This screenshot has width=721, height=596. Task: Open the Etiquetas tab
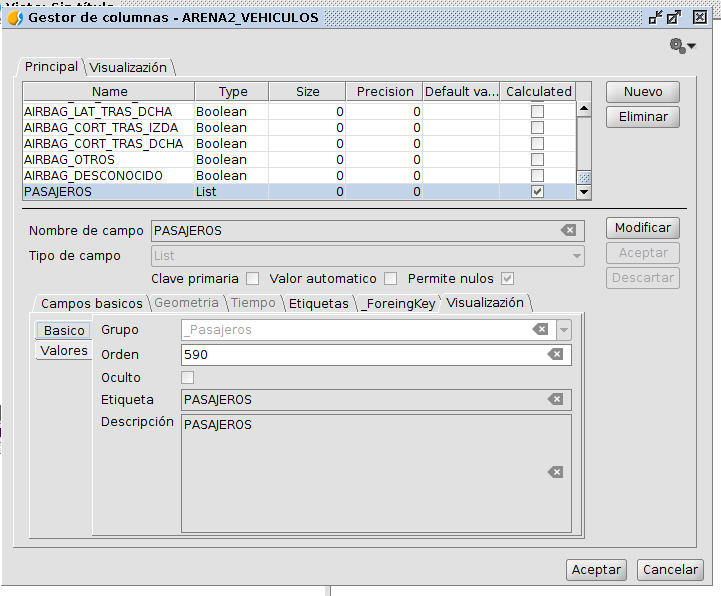pyautogui.click(x=318, y=303)
